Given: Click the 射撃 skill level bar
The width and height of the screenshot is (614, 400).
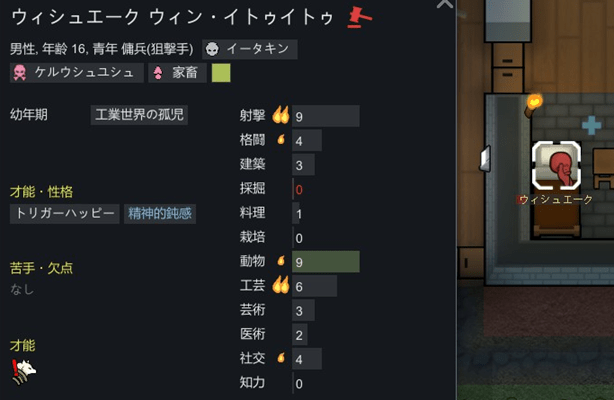Looking at the screenshot, I should click(326, 116).
